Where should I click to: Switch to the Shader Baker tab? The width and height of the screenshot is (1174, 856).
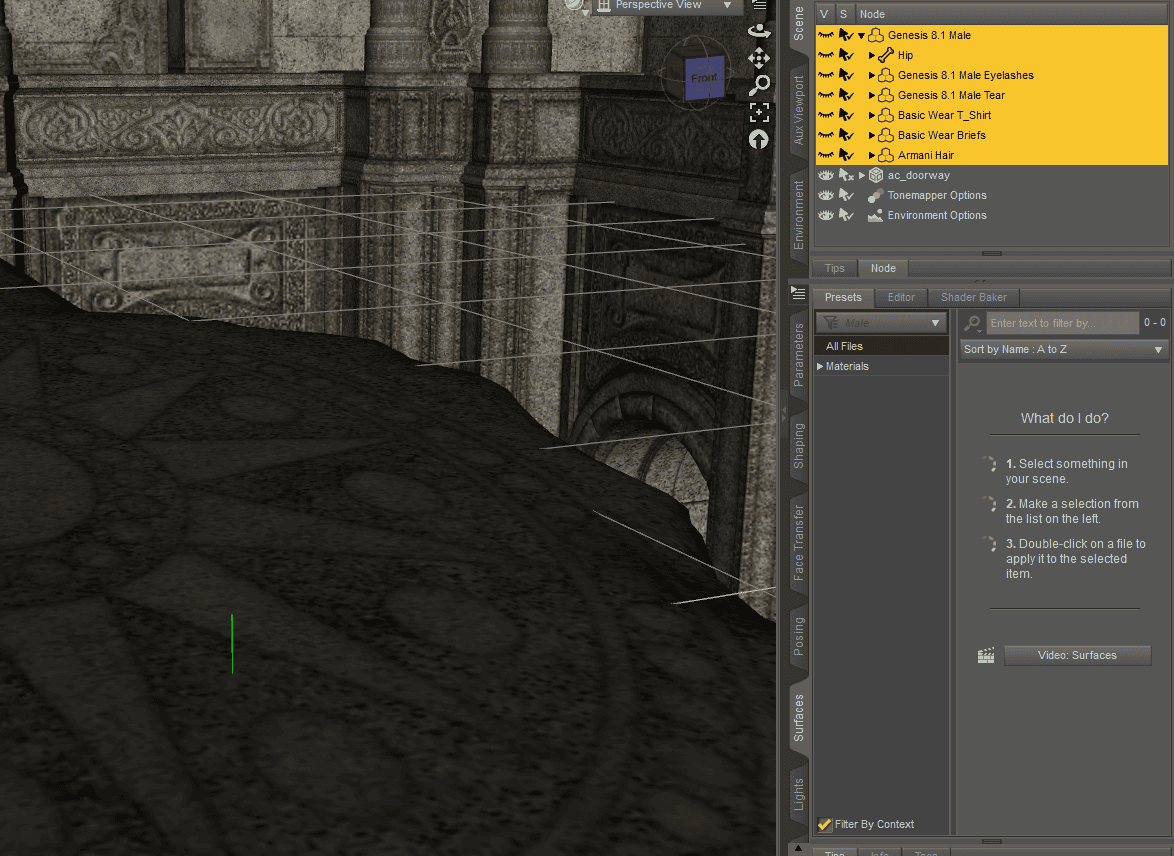coord(972,297)
